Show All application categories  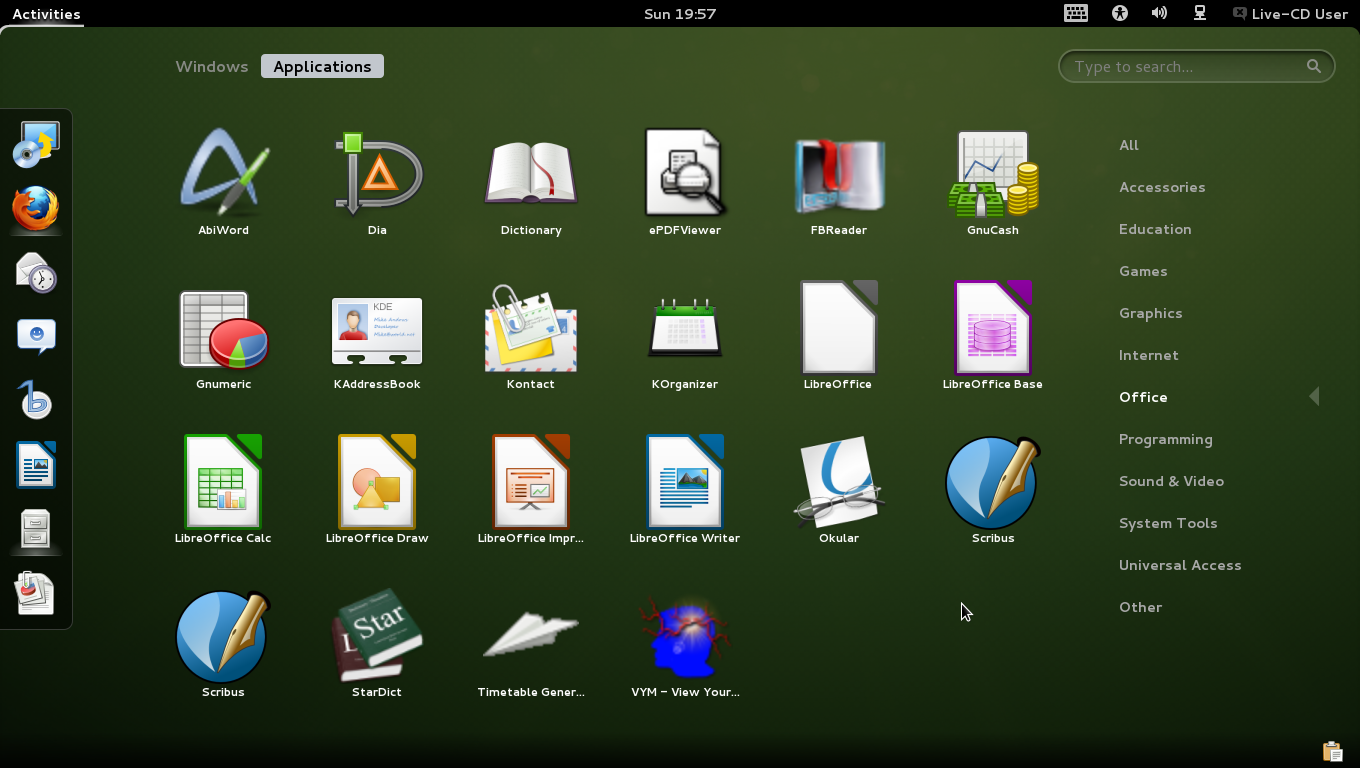click(1129, 145)
